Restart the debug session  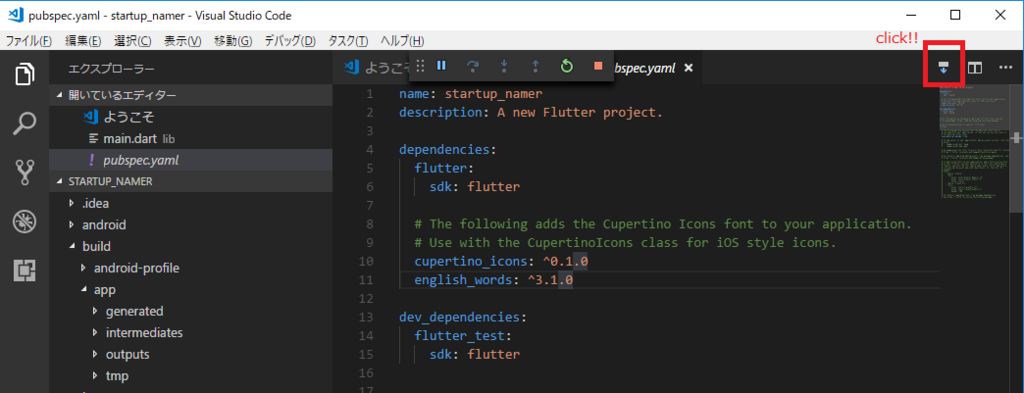[567, 66]
